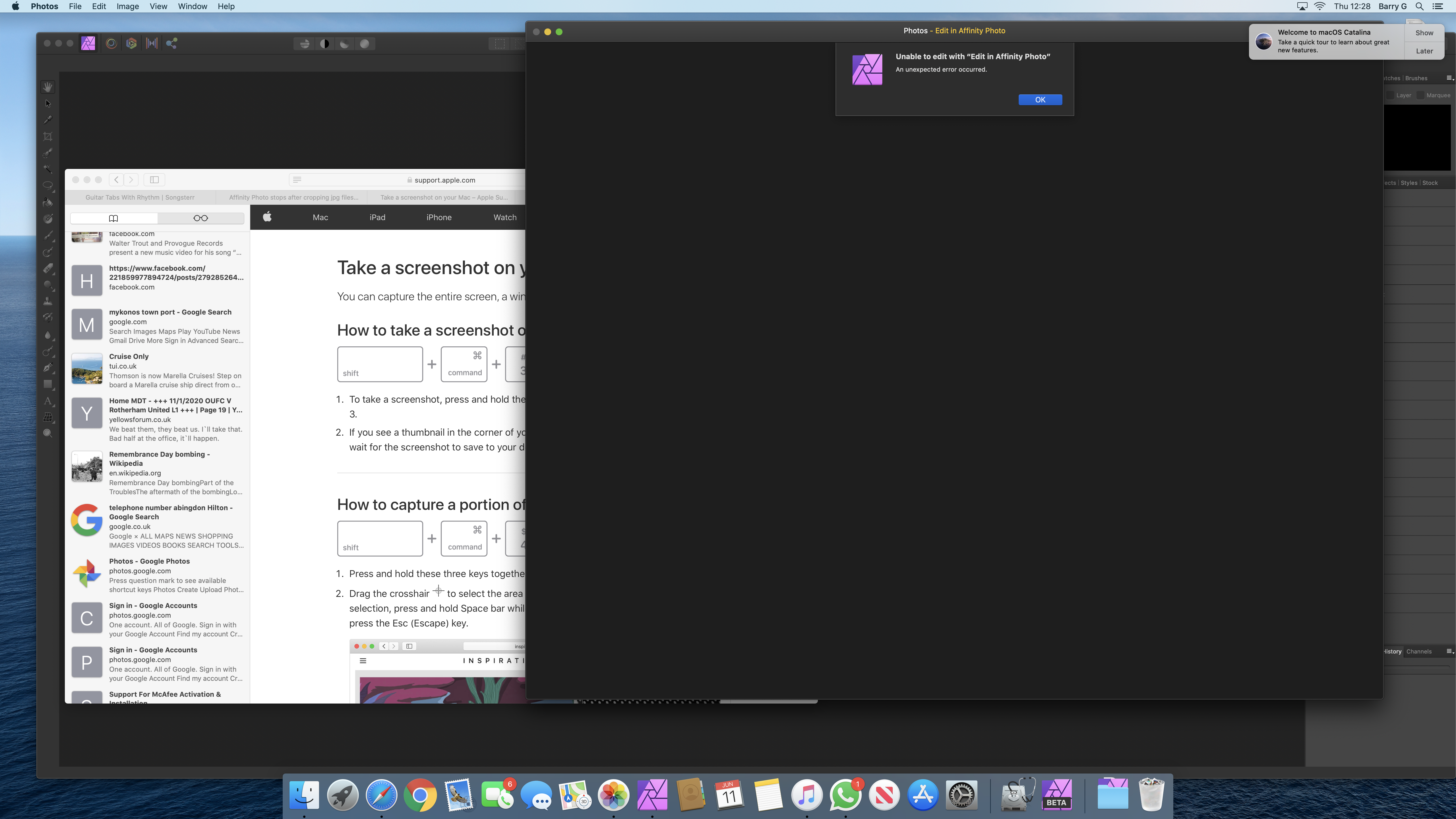Switch to Develop Persona
The width and height of the screenshot is (1456, 819).
point(132,44)
